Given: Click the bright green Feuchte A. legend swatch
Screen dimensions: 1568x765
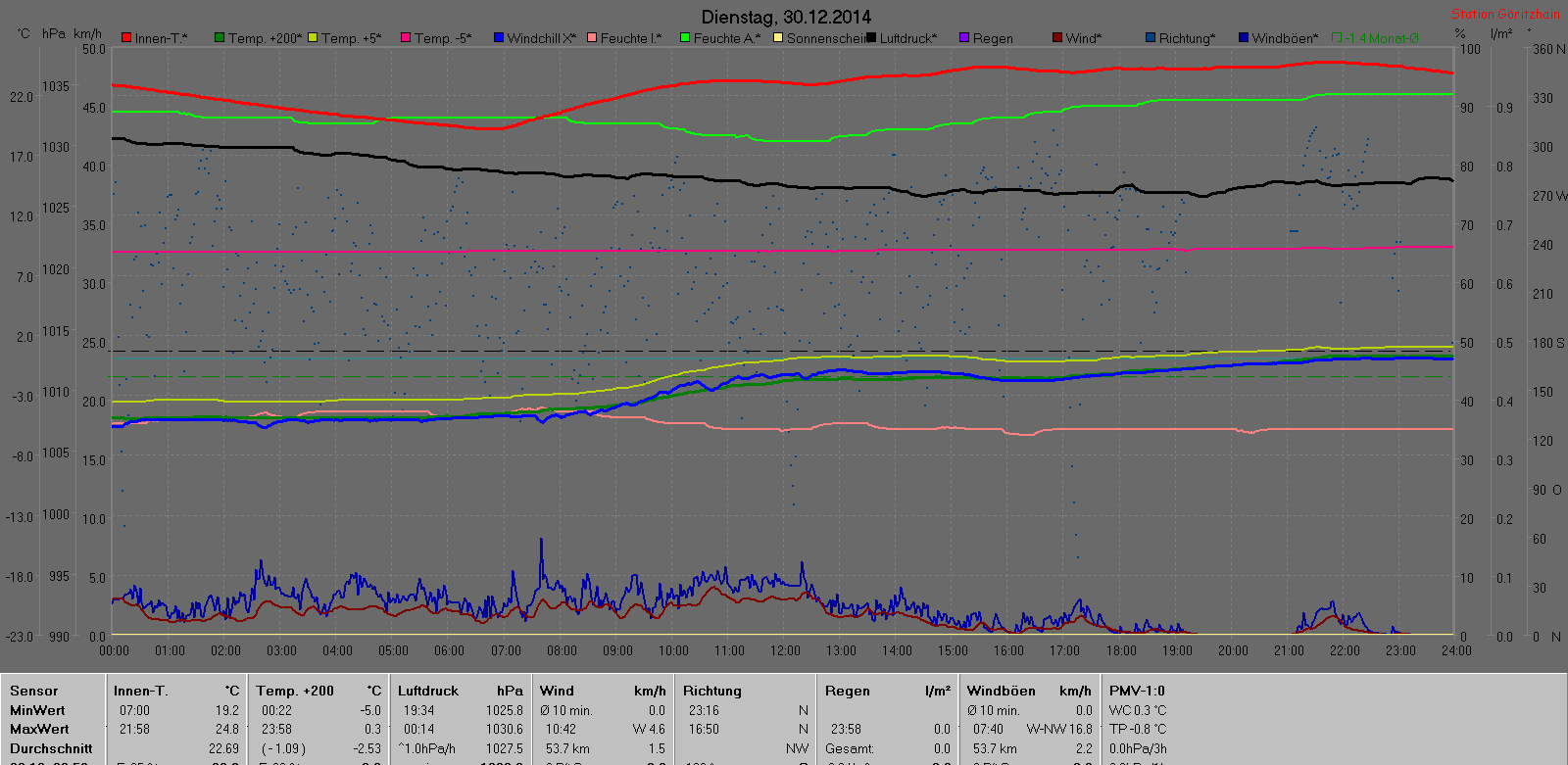Looking at the screenshot, I should (x=685, y=38).
